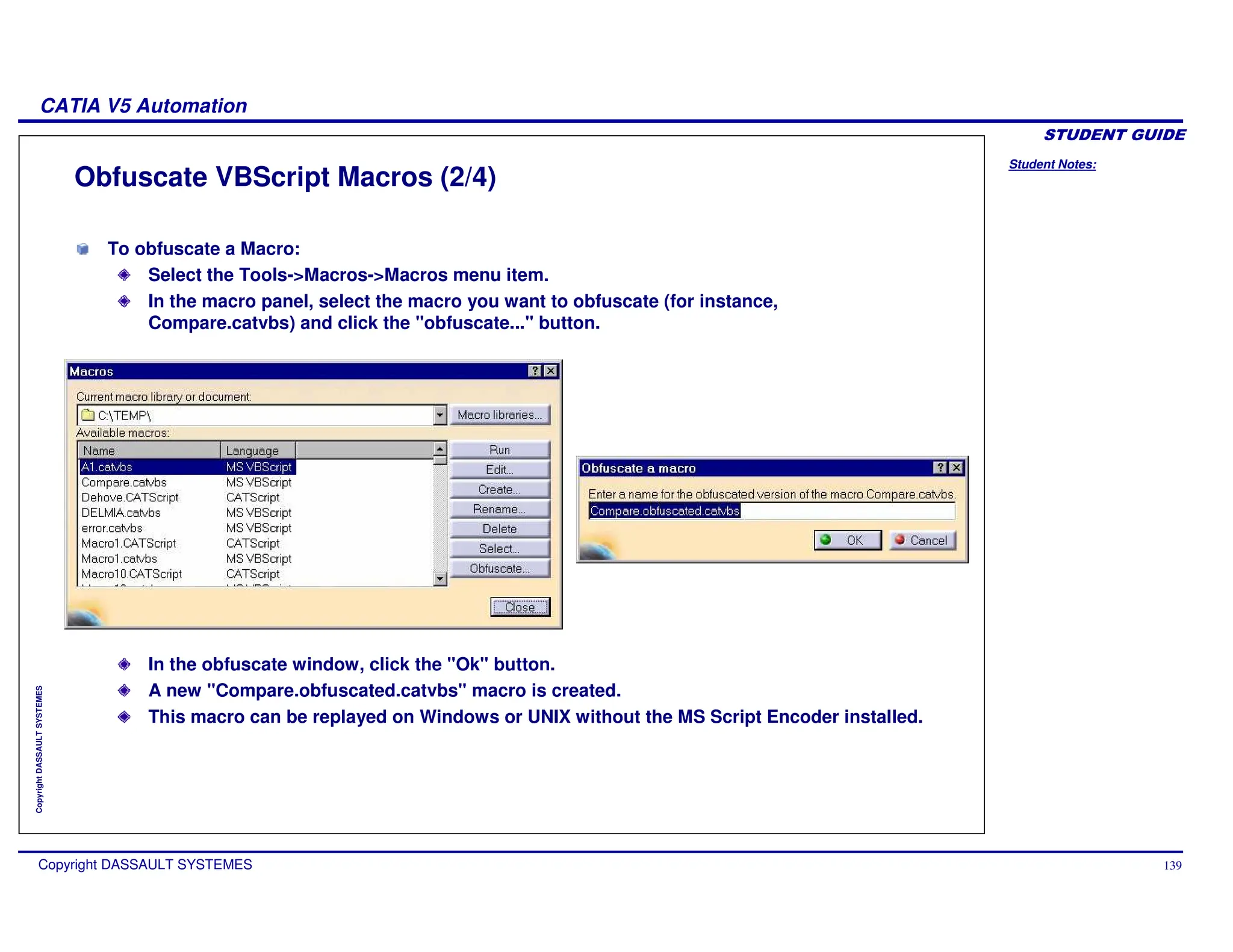Click the close X in Macros title bar
1233x952 pixels.
pyautogui.click(x=550, y=371)
